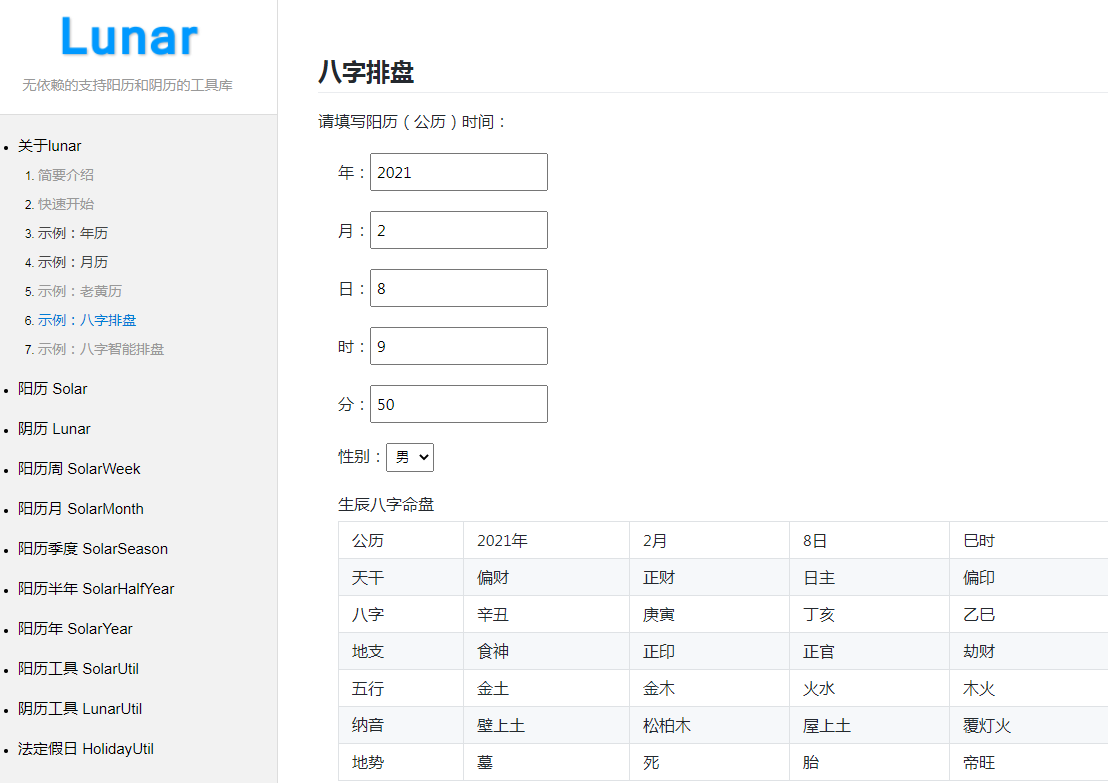Open the 阳历 Solar section
Screen dimensions: 1108x783
52,389
